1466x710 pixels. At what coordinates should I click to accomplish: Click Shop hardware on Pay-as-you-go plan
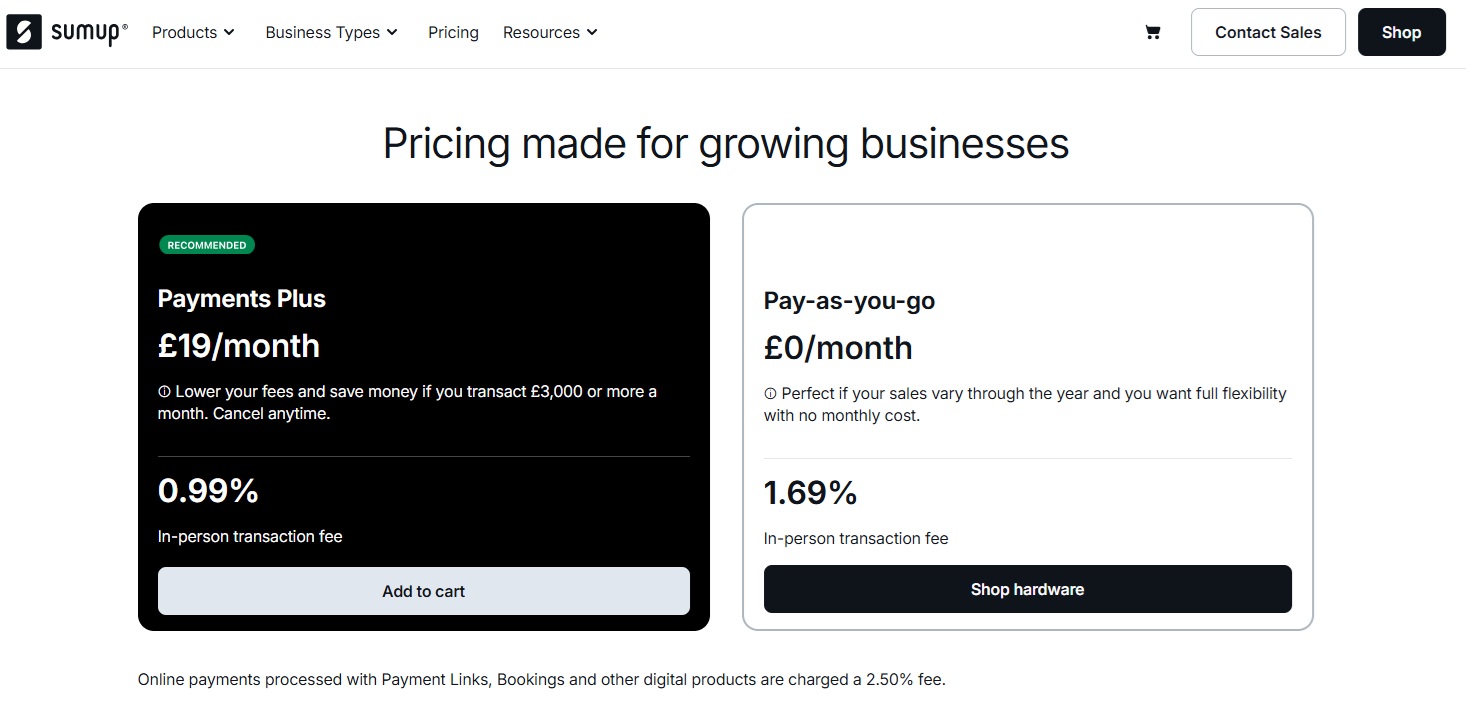1027,589
